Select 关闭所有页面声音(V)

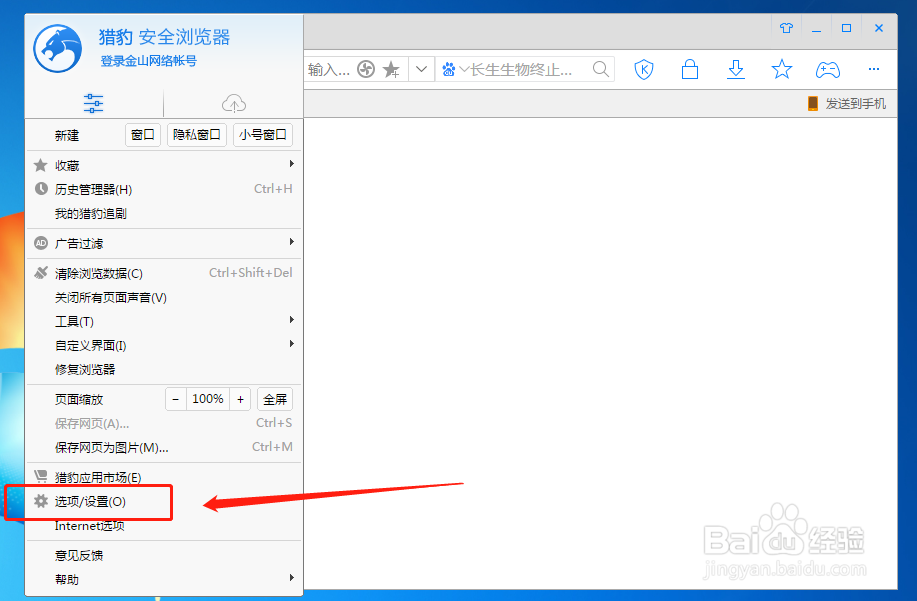click(x=164, y=298)
